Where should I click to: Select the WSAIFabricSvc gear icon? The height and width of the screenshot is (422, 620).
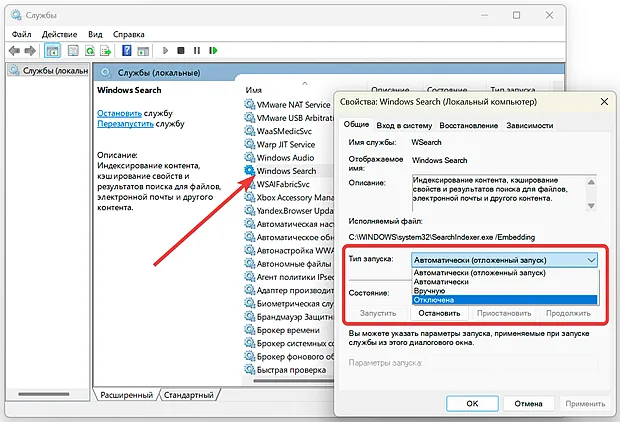(250, 184)
